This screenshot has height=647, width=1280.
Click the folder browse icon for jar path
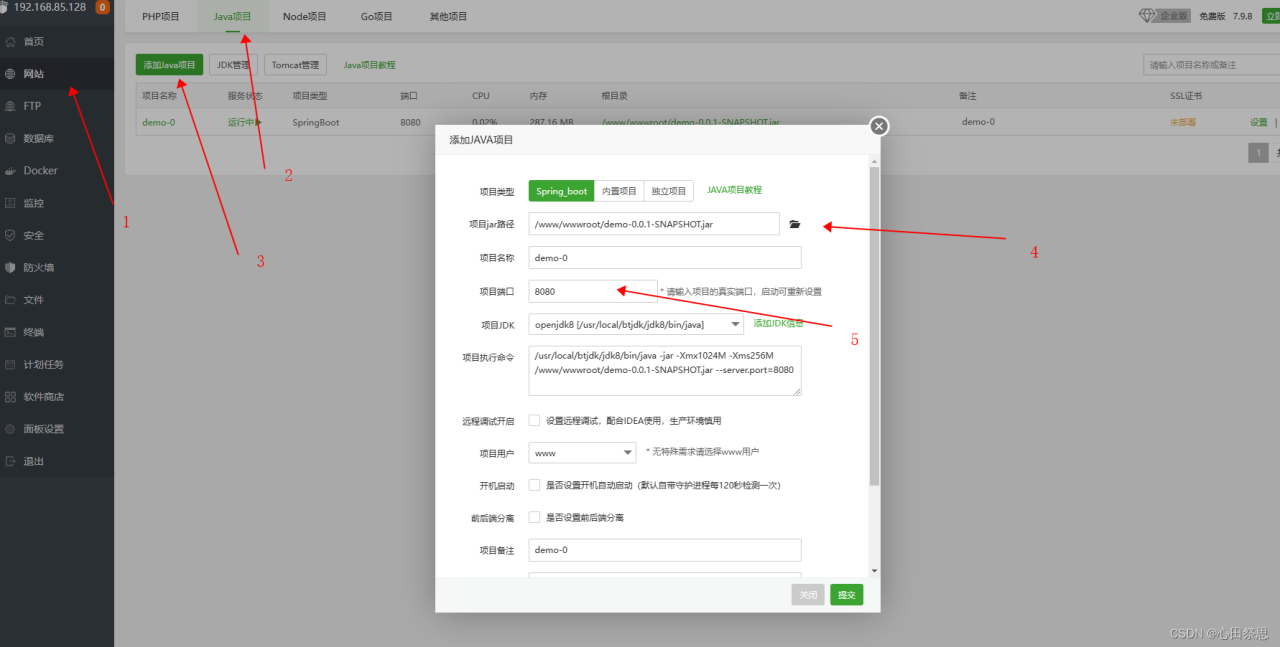coord(795,225)
